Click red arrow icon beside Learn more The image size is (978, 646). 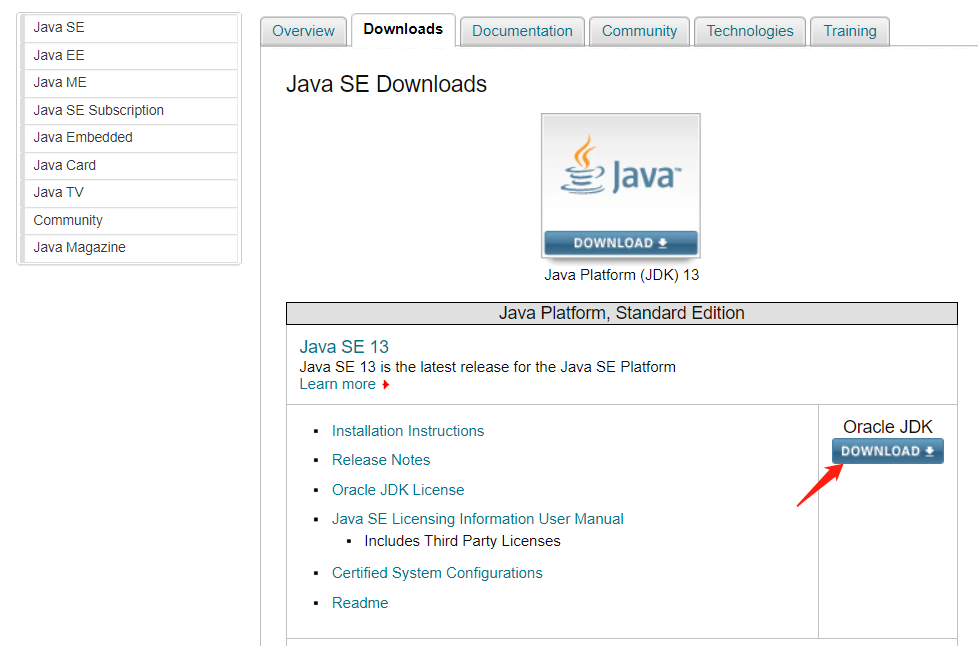(x=385, y=385)
